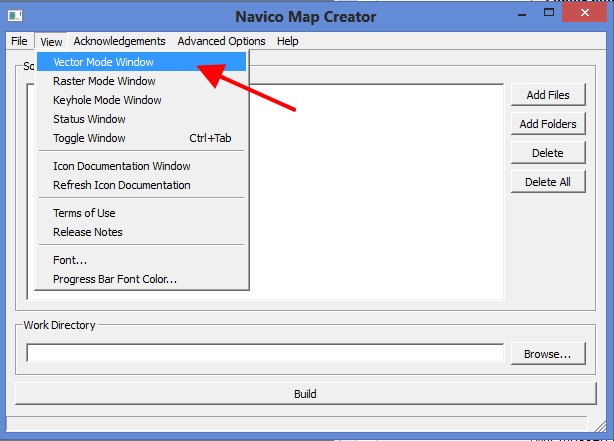
Task: View the Release Notes
Action: (x=88, y=232)
